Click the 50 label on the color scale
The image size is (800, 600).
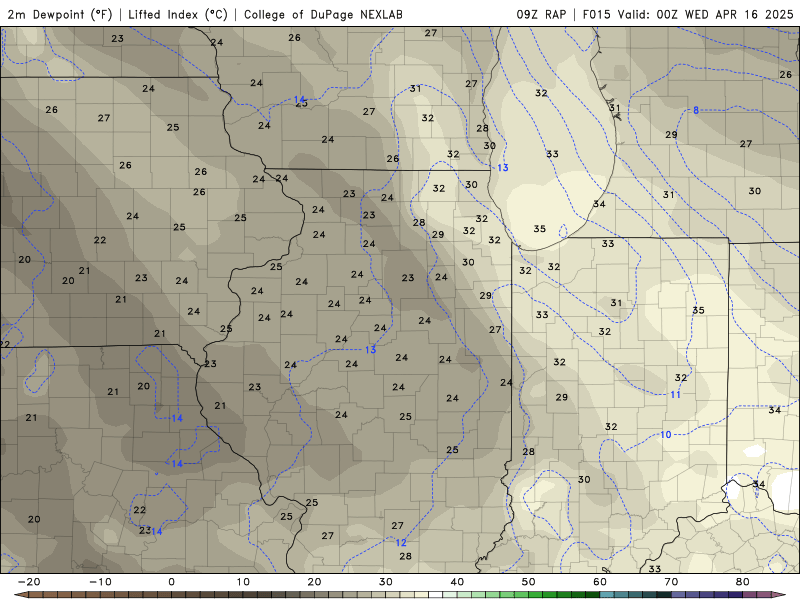click(x=529, y=582)
